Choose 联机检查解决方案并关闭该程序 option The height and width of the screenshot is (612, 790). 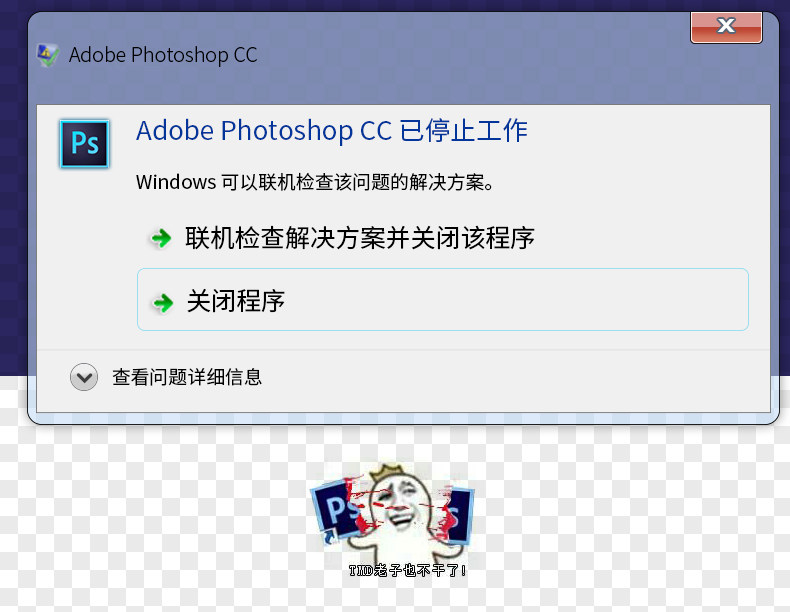tap(443, 238)
